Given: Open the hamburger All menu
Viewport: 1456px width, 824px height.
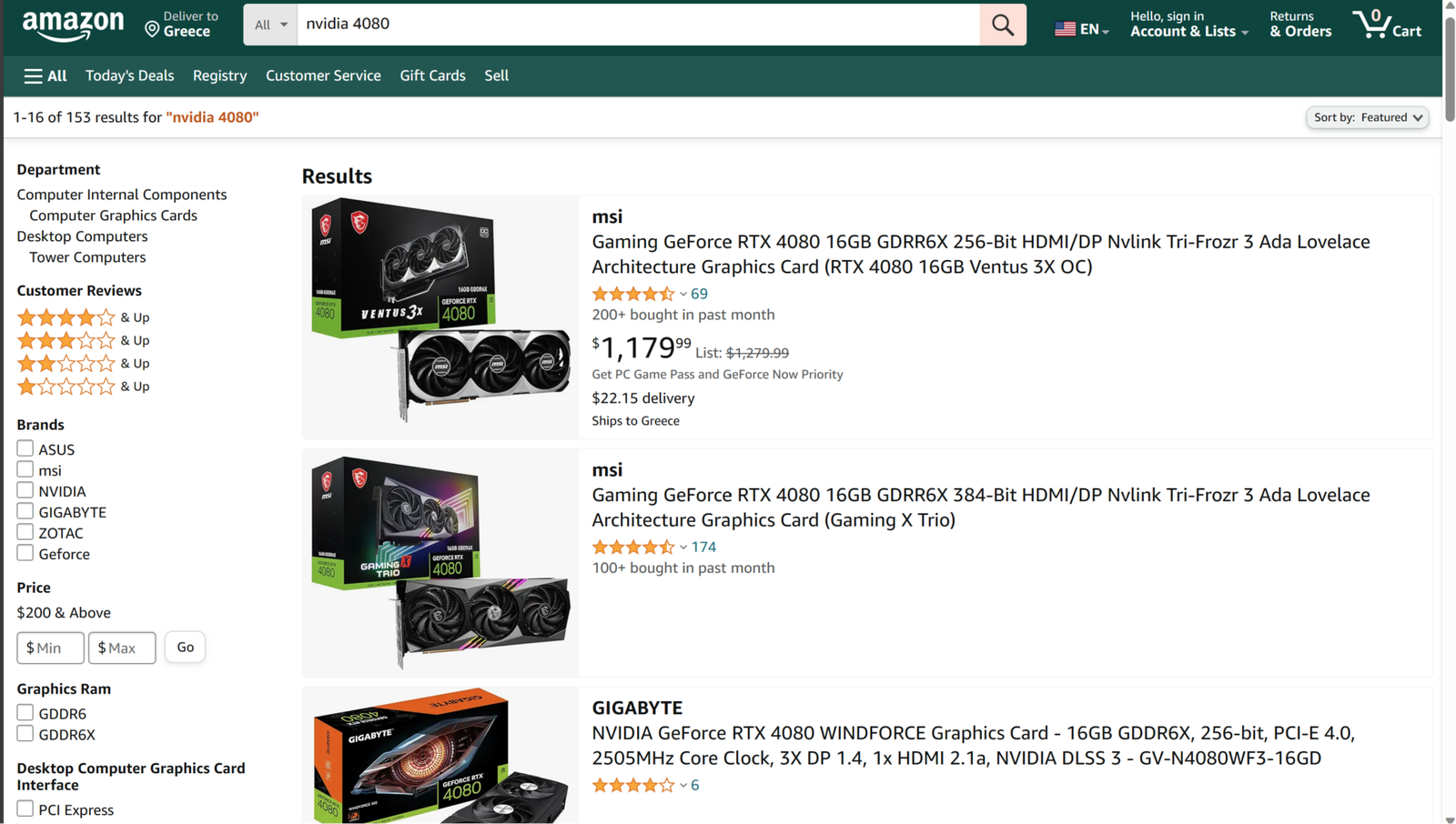Looking at the screenshot, I should pos(45,75).
